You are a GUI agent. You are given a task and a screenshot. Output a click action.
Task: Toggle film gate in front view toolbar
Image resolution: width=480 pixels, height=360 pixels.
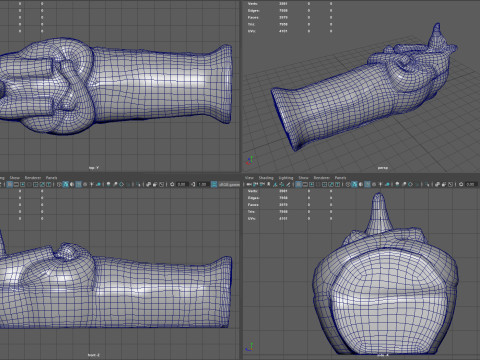[16, 184]
